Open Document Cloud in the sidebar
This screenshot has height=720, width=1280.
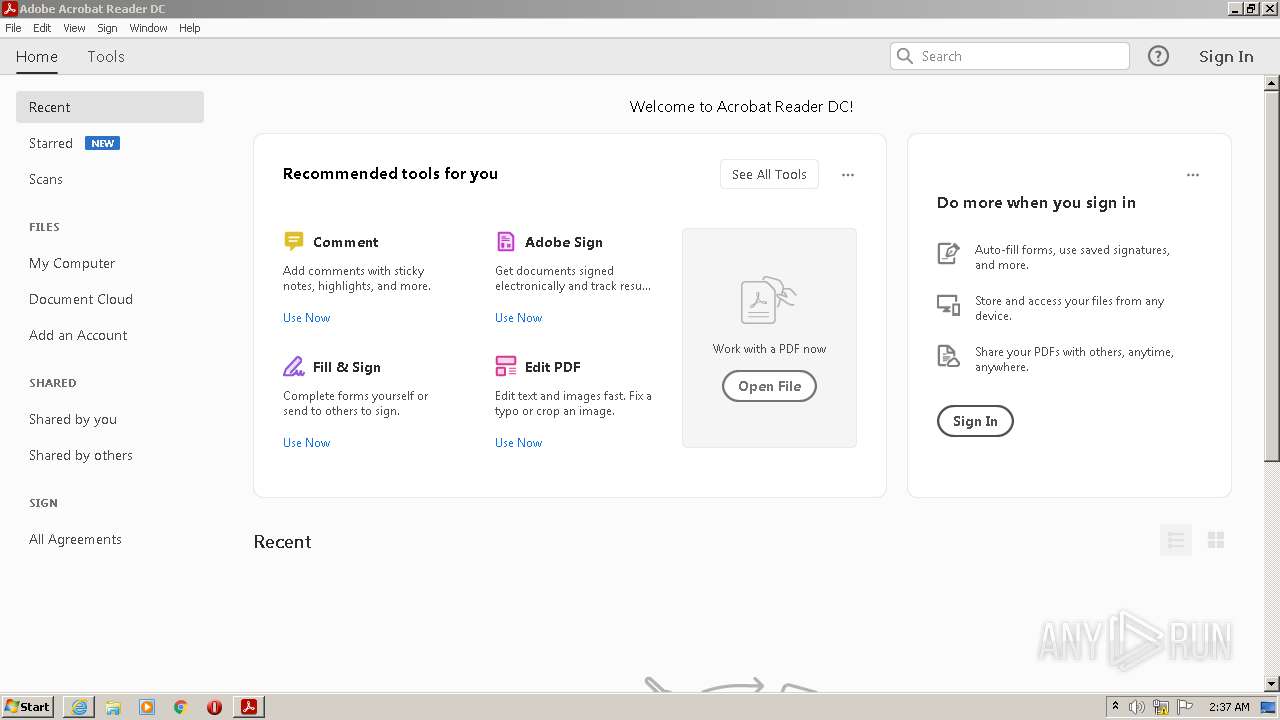81,299
